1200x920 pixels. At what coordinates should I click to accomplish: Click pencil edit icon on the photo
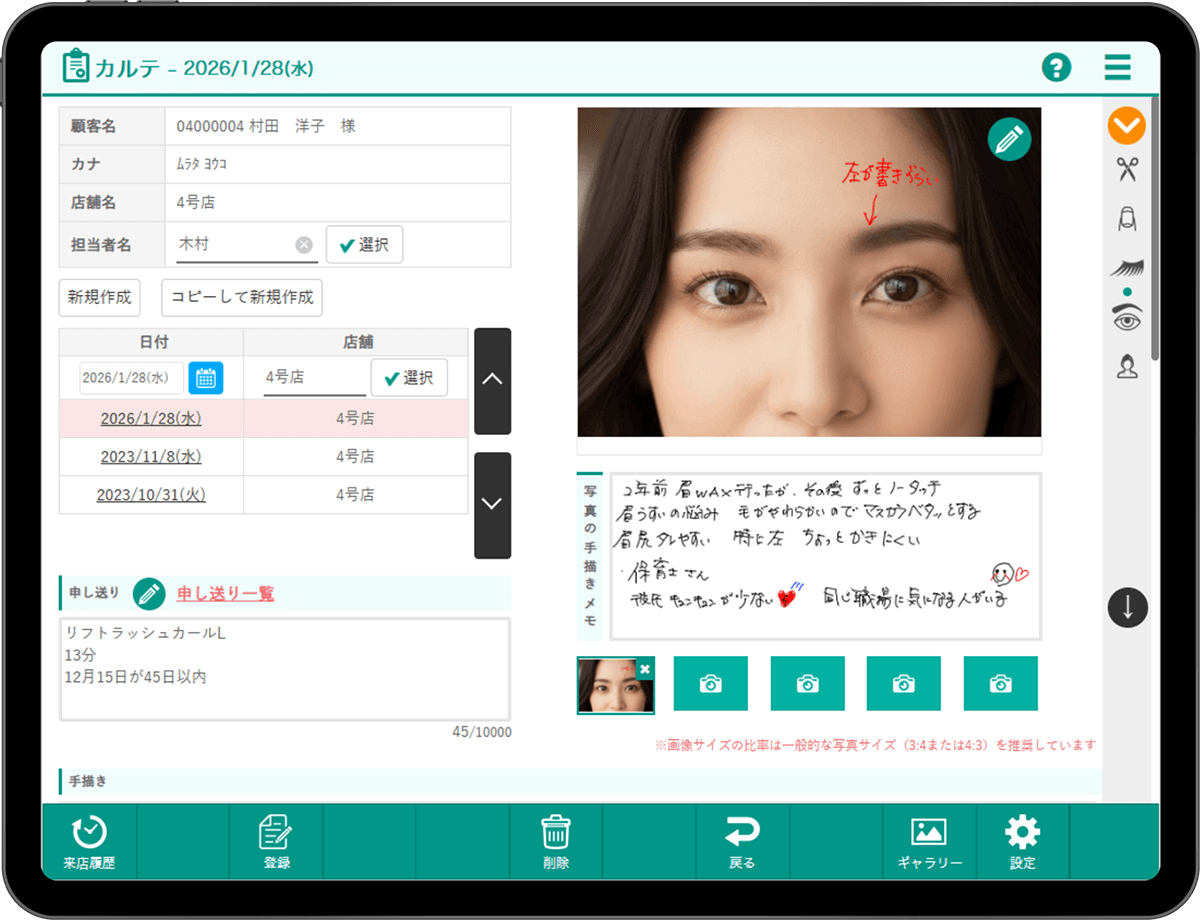point(1009,139)
